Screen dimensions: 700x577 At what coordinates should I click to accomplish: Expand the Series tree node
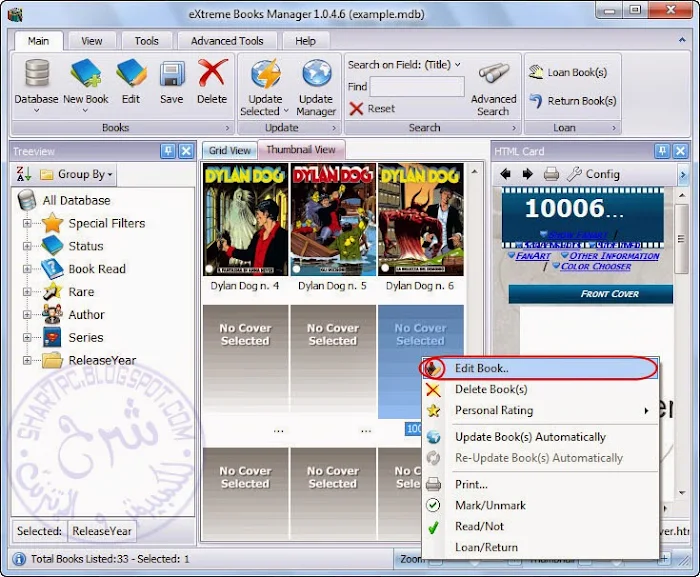click(x=27, y=337)
